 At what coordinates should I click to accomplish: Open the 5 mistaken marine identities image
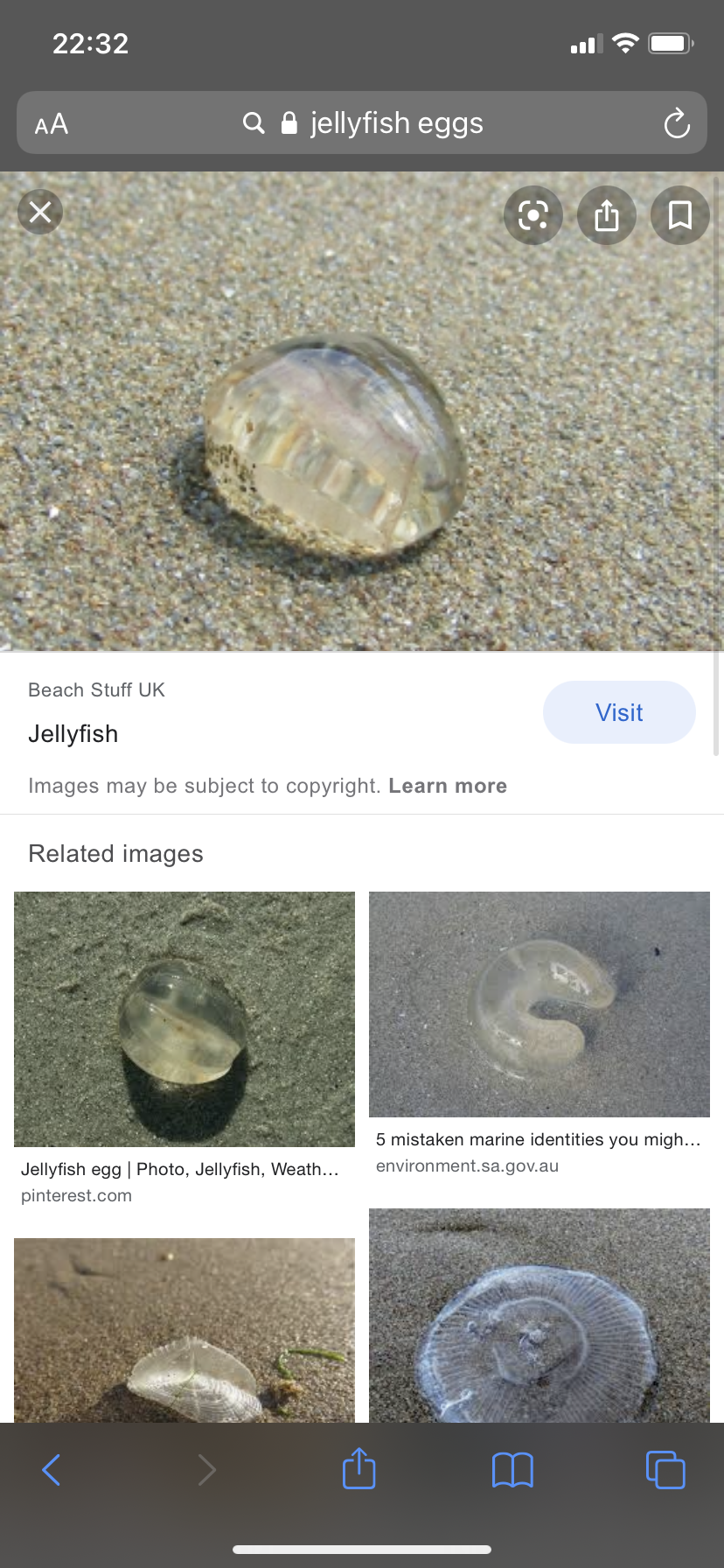[540, 1004]
